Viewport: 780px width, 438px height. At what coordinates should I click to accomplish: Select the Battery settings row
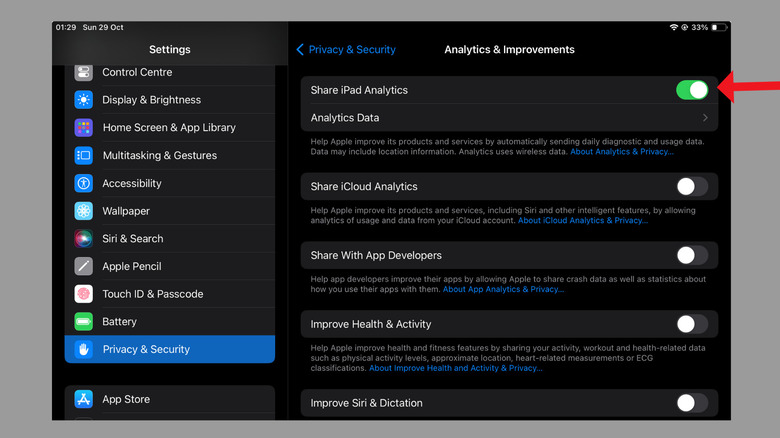(x=170, y=322)
